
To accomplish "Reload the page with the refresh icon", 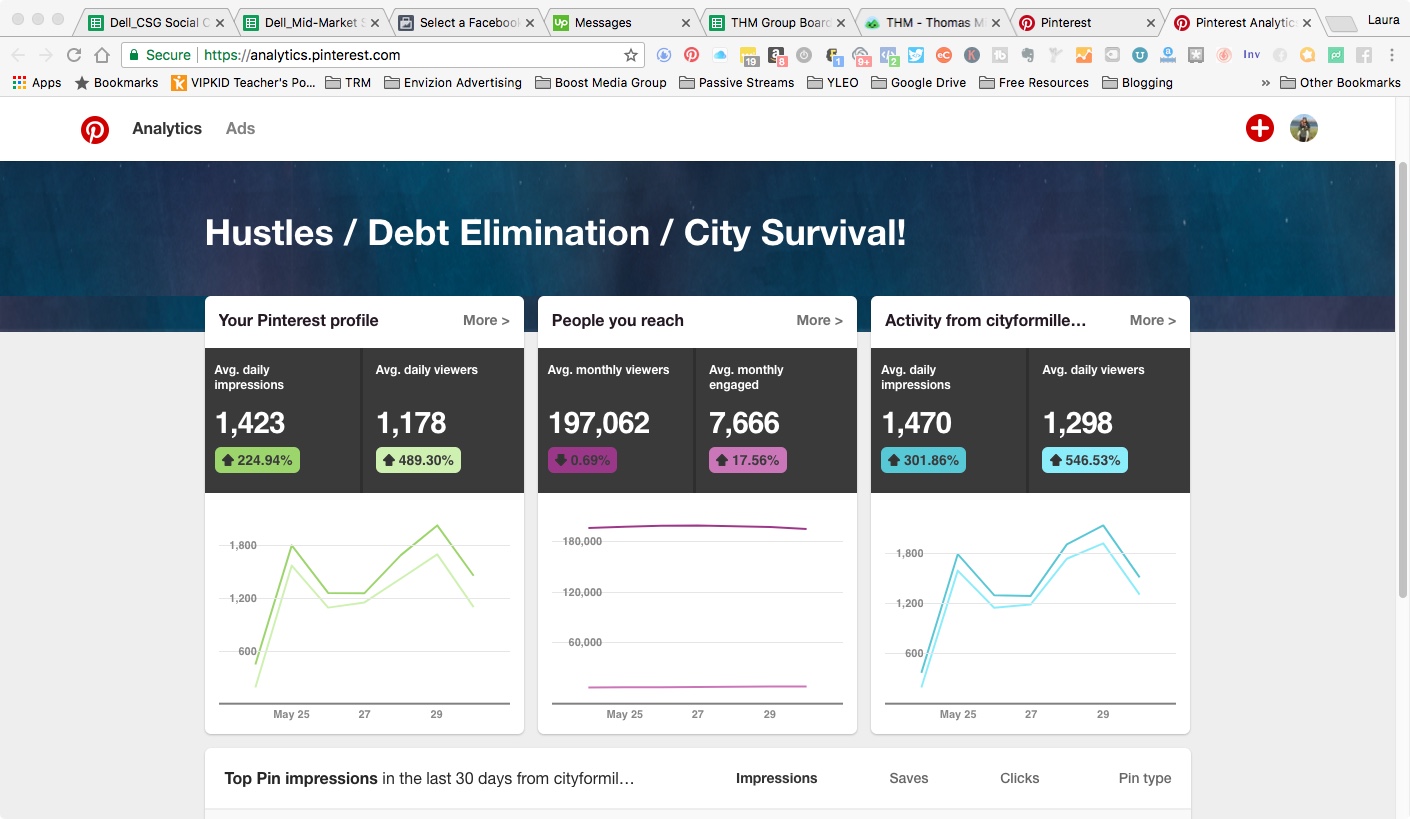I will (x=74, y=56).
